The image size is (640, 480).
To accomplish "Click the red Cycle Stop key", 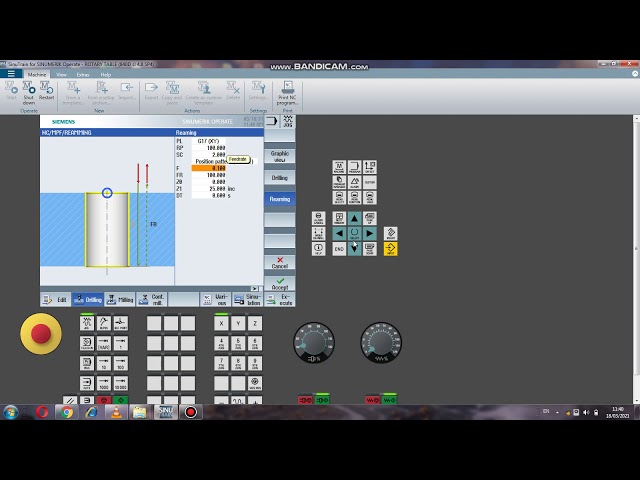I will pos(104,400).
